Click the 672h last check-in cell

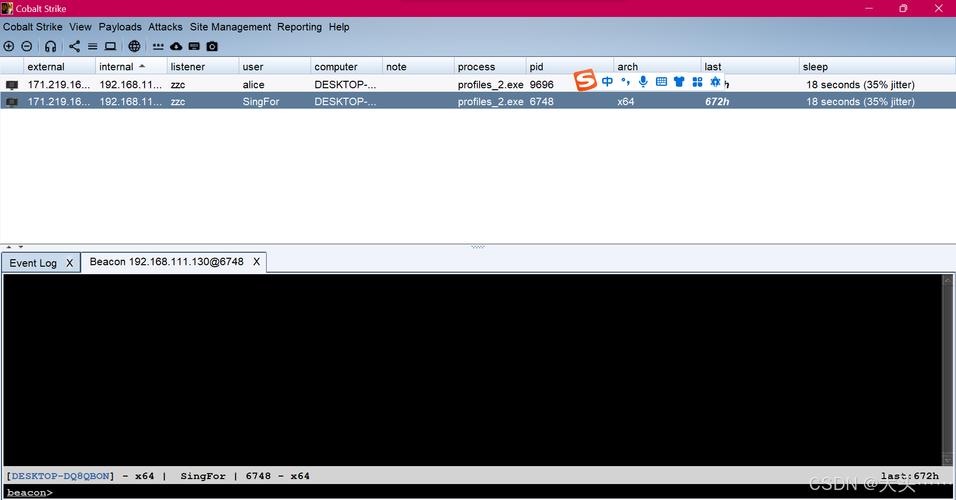tap(717, 102)
